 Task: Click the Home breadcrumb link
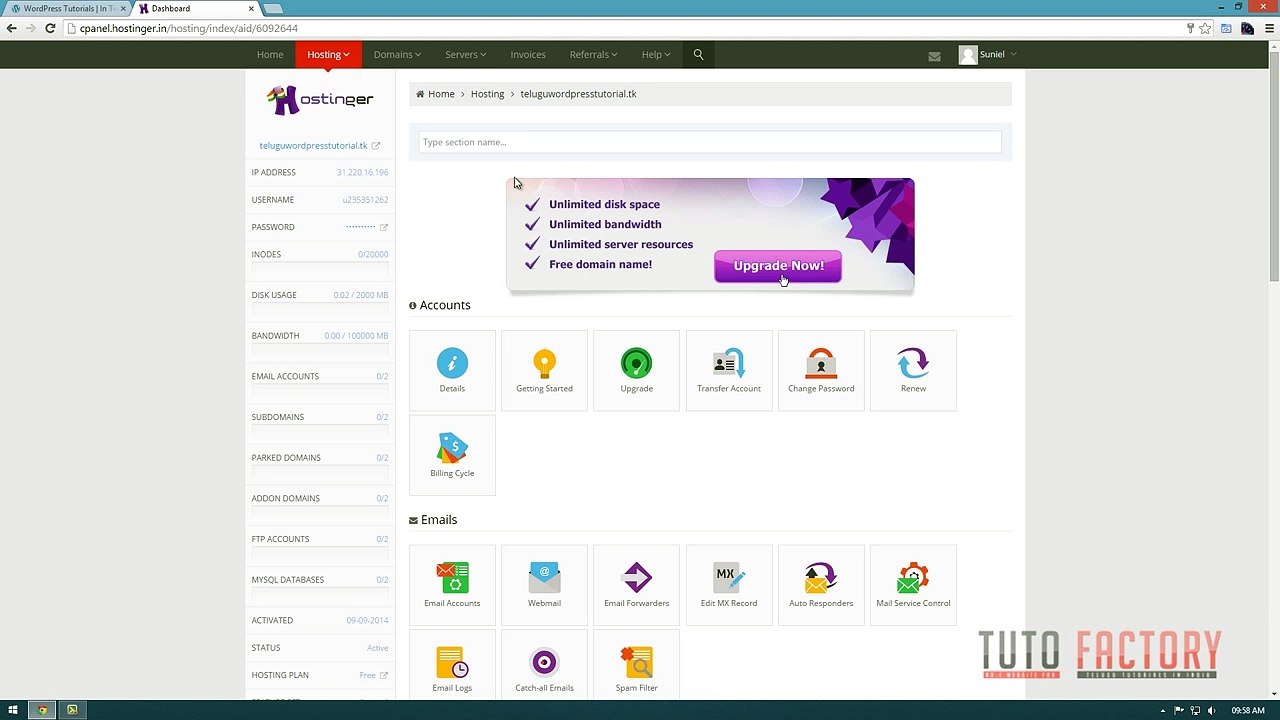pyautogui.click(x=441, y=94)
